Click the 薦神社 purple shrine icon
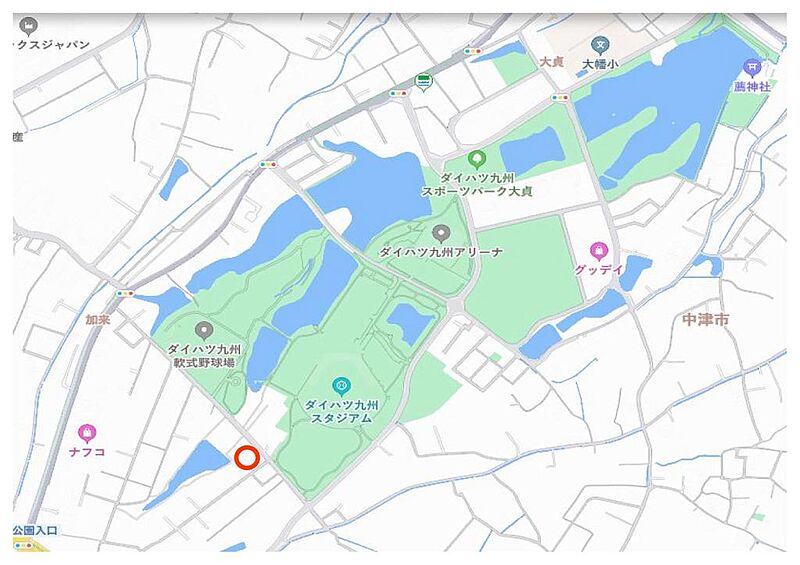800x565 pixels. click(752, 68)
